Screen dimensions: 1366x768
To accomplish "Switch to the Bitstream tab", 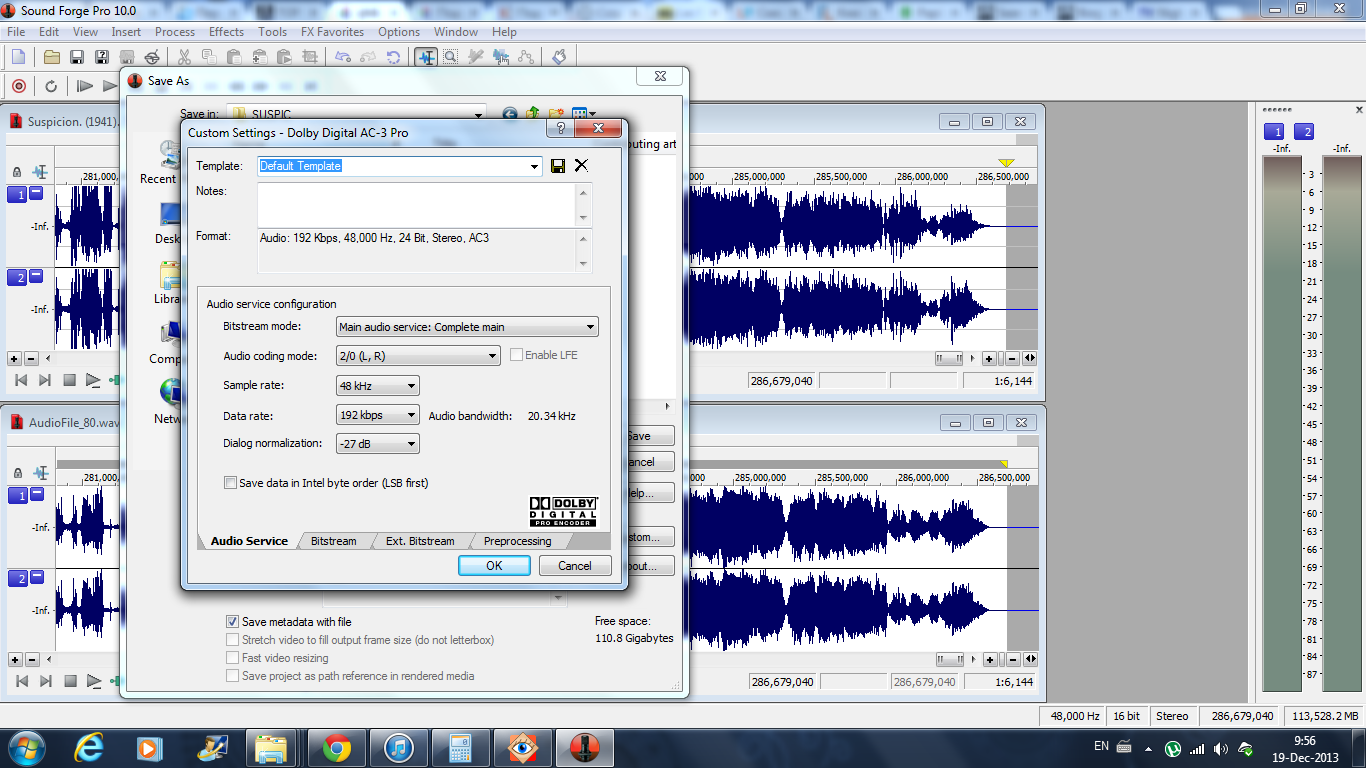I will click(x=333, y=541).
